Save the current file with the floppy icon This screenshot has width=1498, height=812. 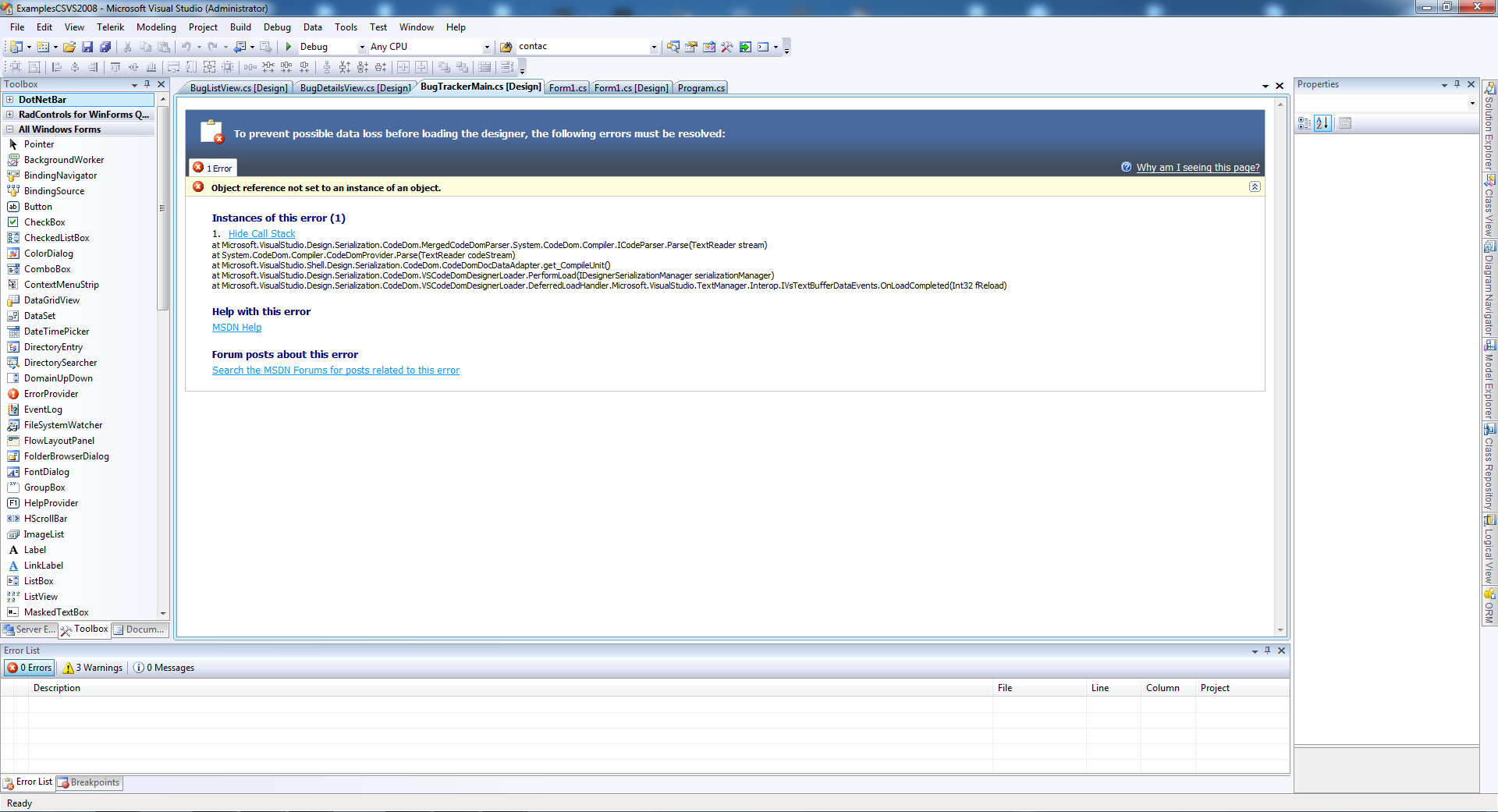click(x=87, y=47)
